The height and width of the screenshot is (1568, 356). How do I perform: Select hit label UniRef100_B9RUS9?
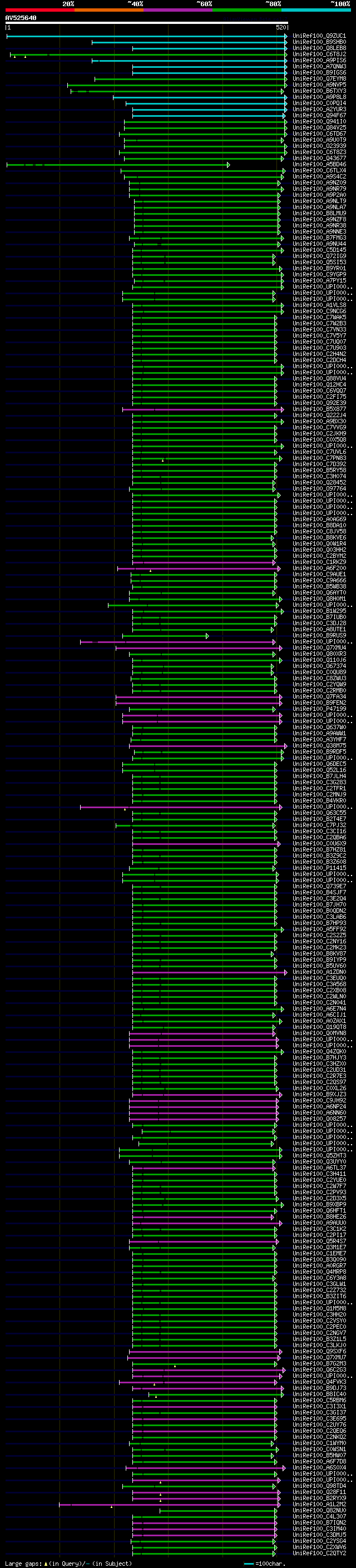pyautogui.click(x=319, y=635)
